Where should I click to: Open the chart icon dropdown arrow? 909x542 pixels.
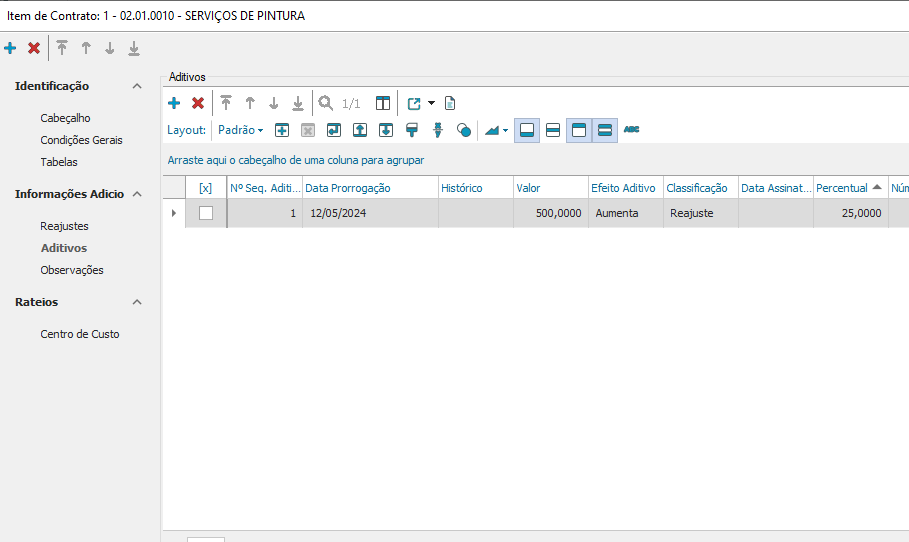pos(505,130)
